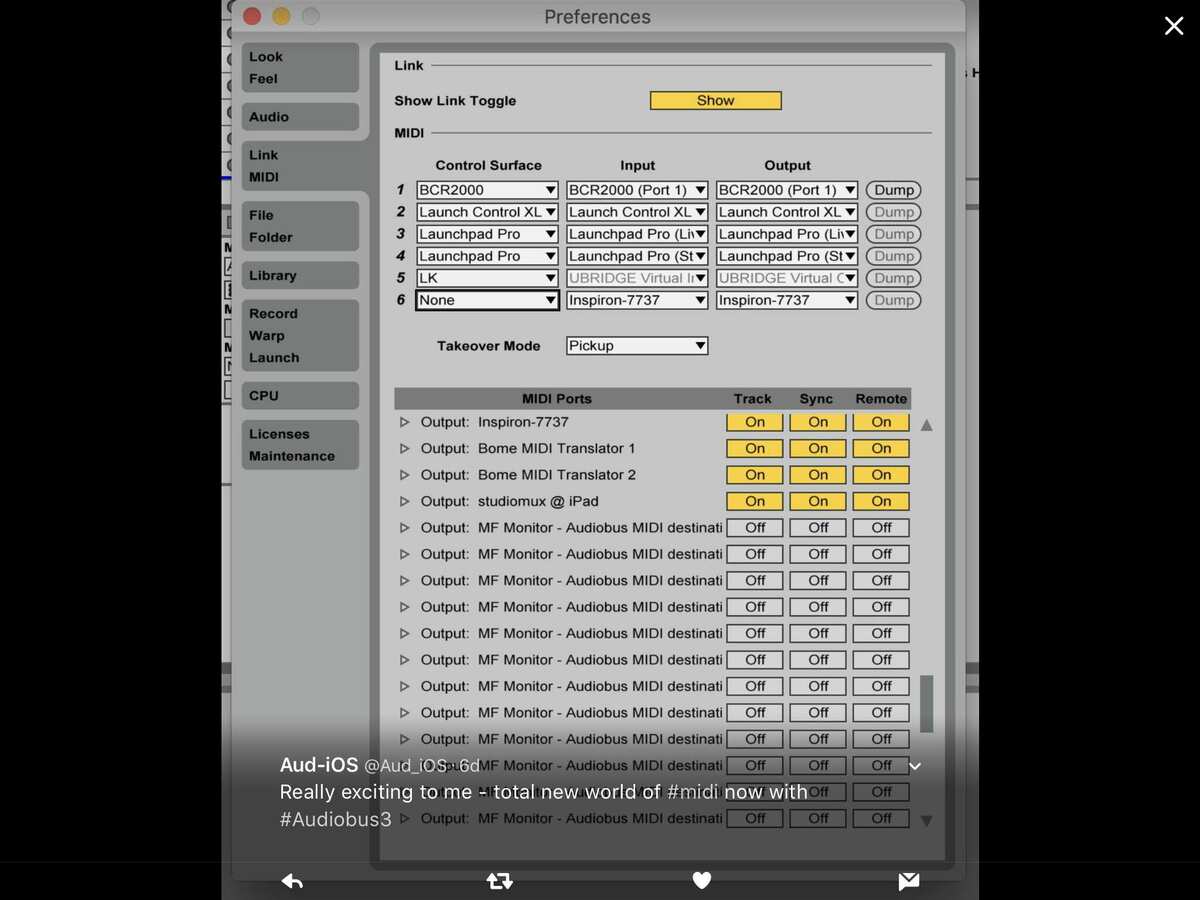Image resolution: width=1200 pixels, height=900 pixels.
Task: Toggle Remote for studiomux @ iPad output
Action: coord(881,502)
